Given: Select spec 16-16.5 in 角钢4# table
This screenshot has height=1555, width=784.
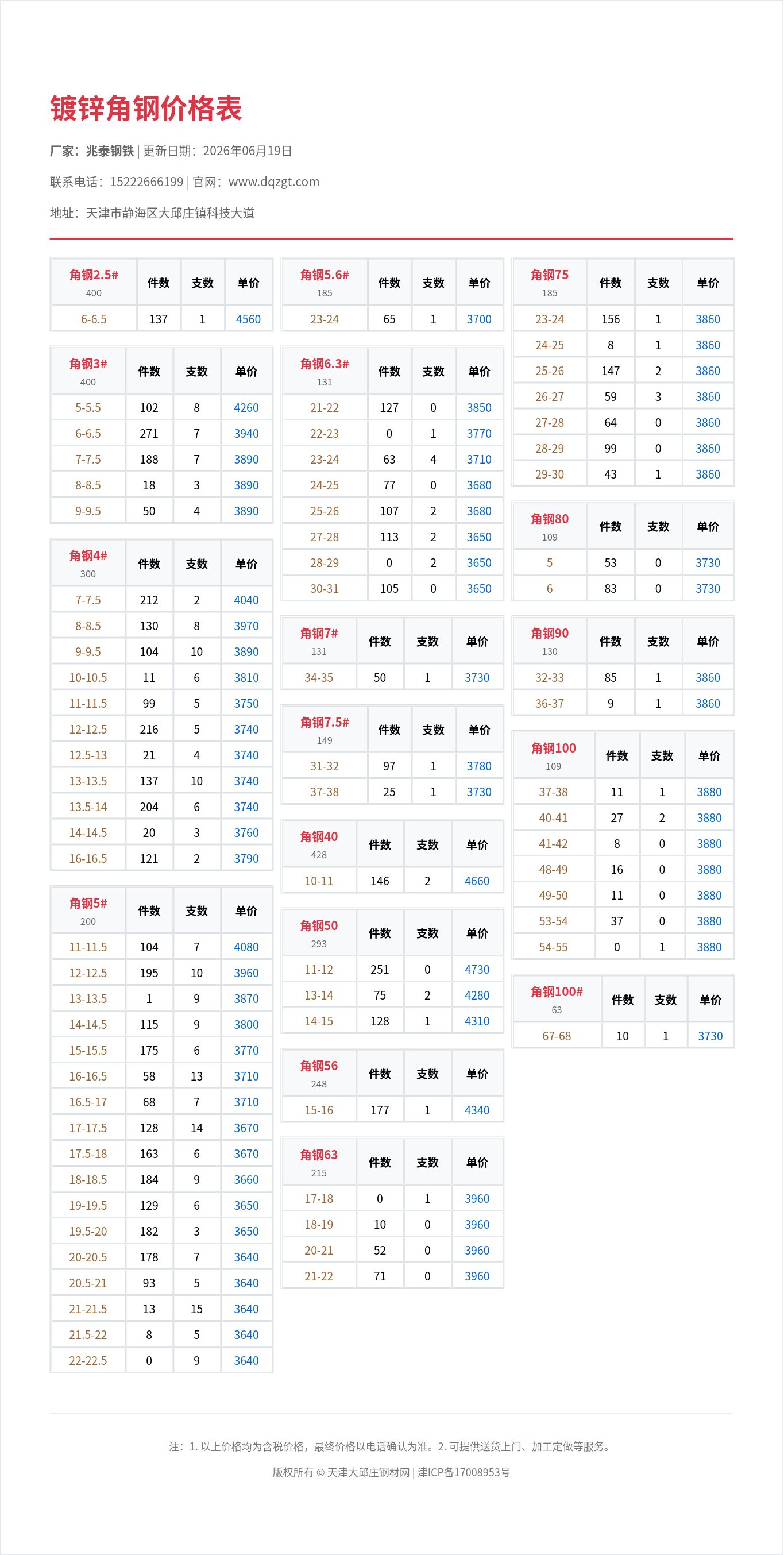Looking at the screenshot, I should pos(88,859).
